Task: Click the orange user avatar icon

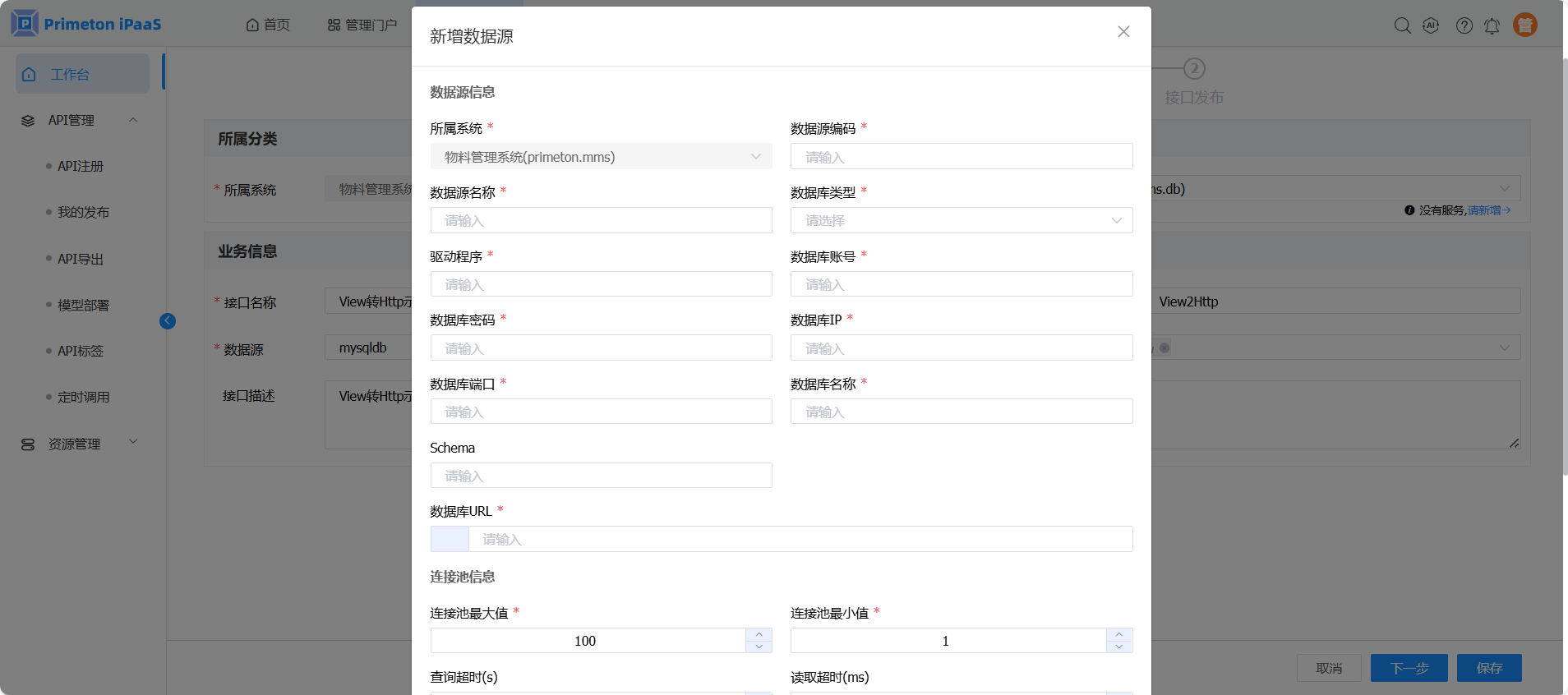Action: pyautogui.click(x=1524, y=25)
